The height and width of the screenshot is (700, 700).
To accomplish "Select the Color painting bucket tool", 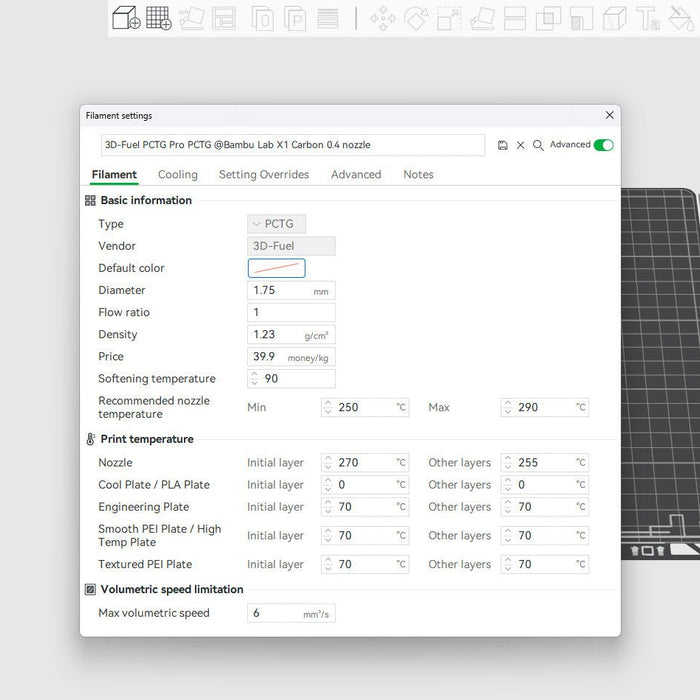I will click(x=681, y=18).
